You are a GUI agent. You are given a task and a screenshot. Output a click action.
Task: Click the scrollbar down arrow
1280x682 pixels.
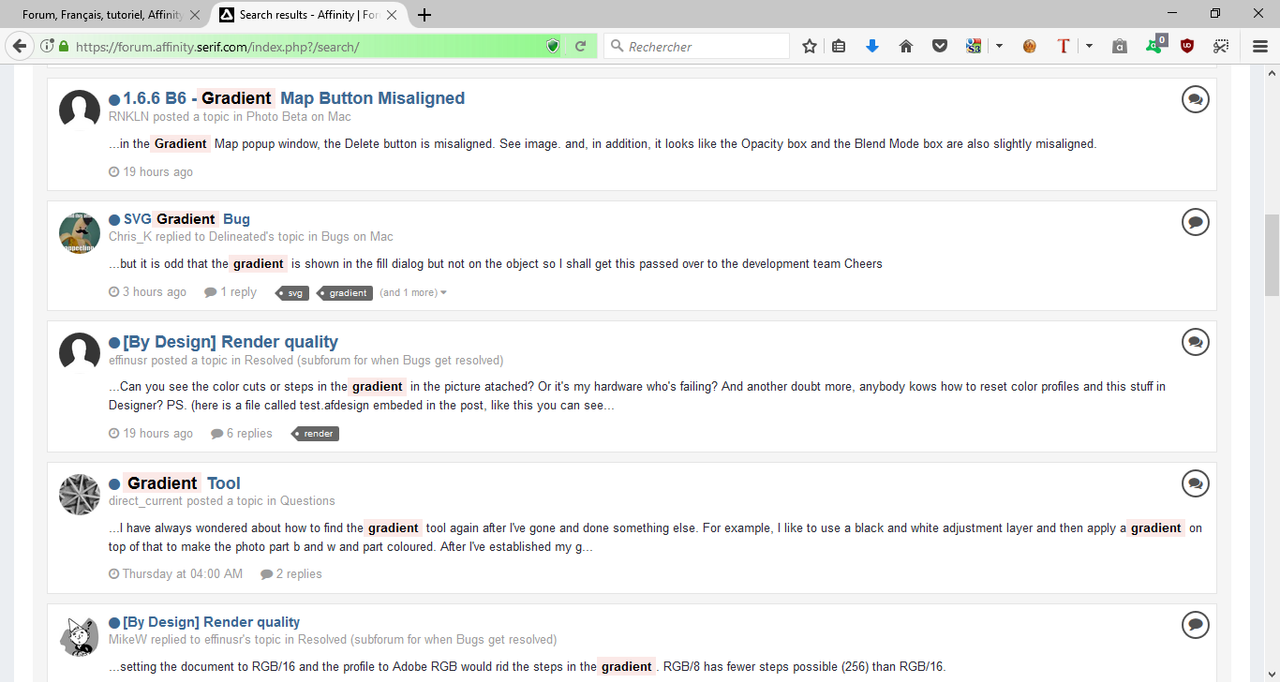coord(1272,672)
